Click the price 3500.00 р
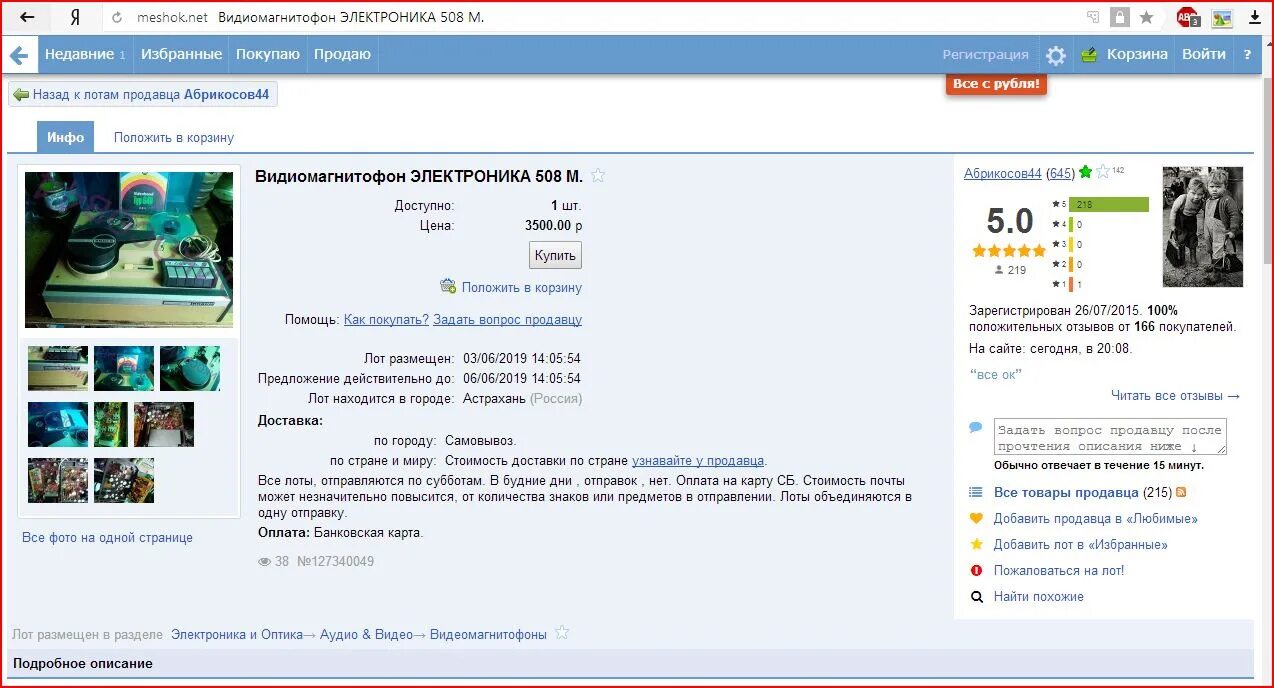This screenshot has height=688, width=1274. tap(553, 226)
